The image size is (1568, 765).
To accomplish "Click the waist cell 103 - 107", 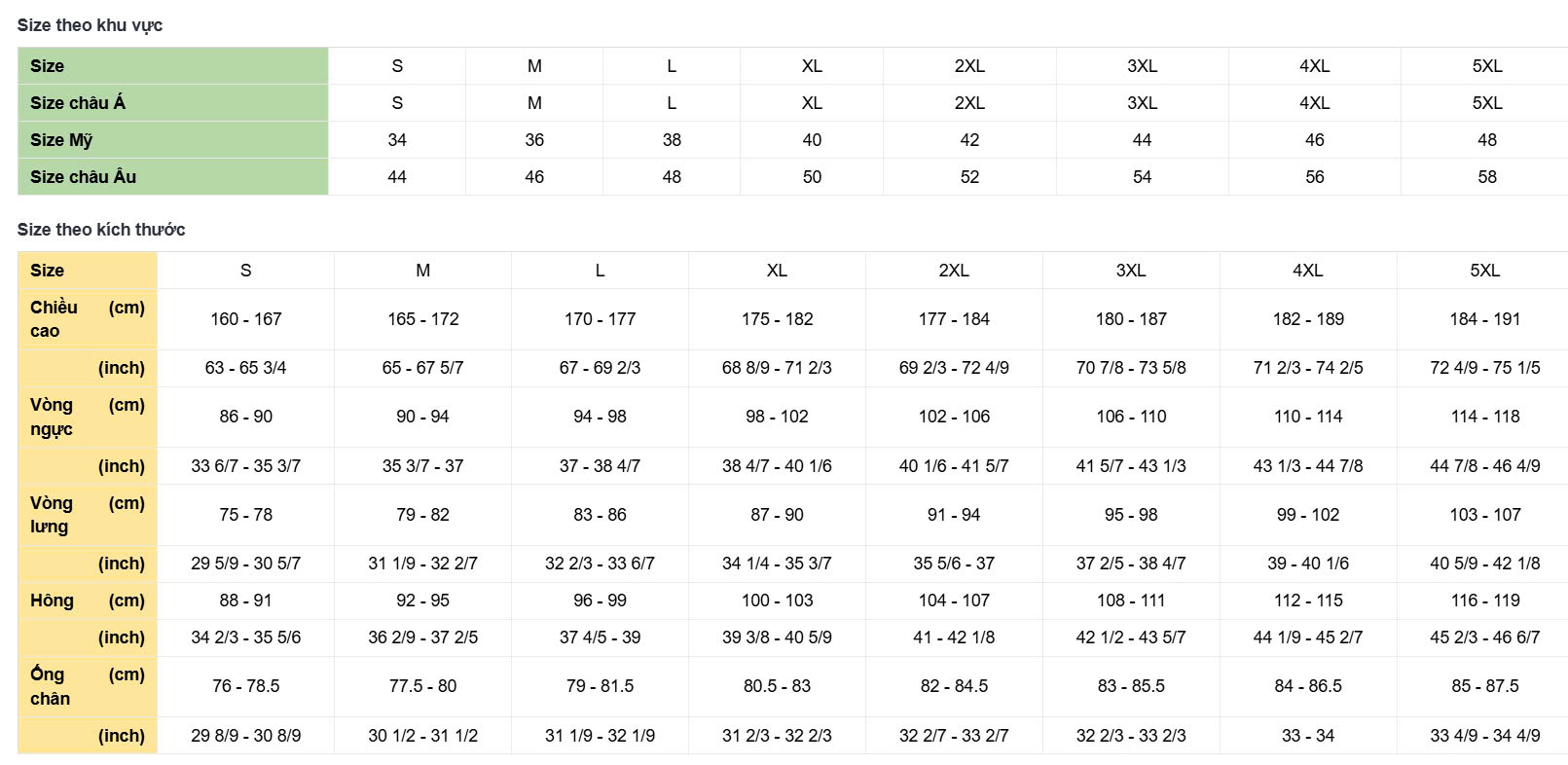I will pyautogui.click(x=1484, y=515).
